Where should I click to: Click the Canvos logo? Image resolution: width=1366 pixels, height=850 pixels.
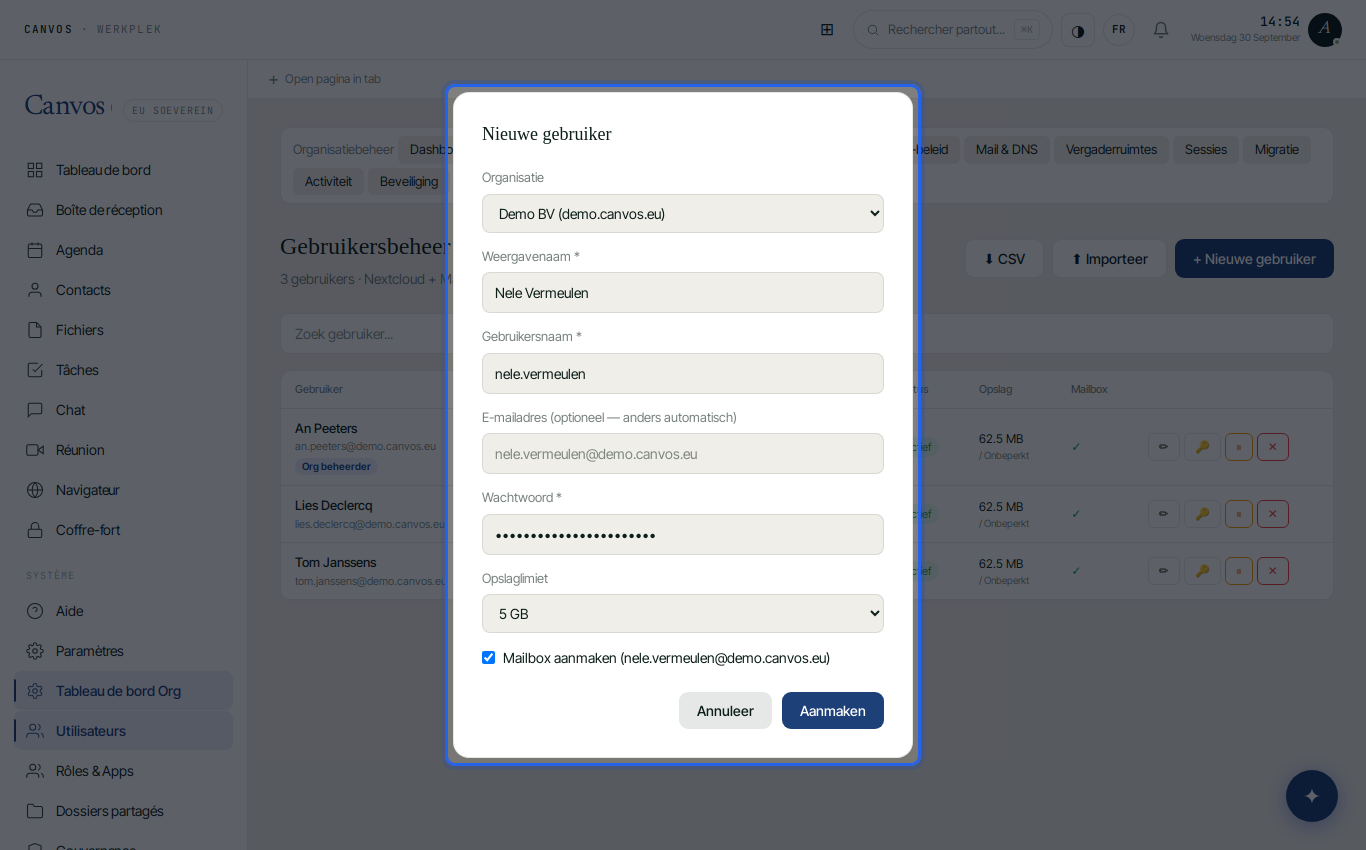(65, 106)
